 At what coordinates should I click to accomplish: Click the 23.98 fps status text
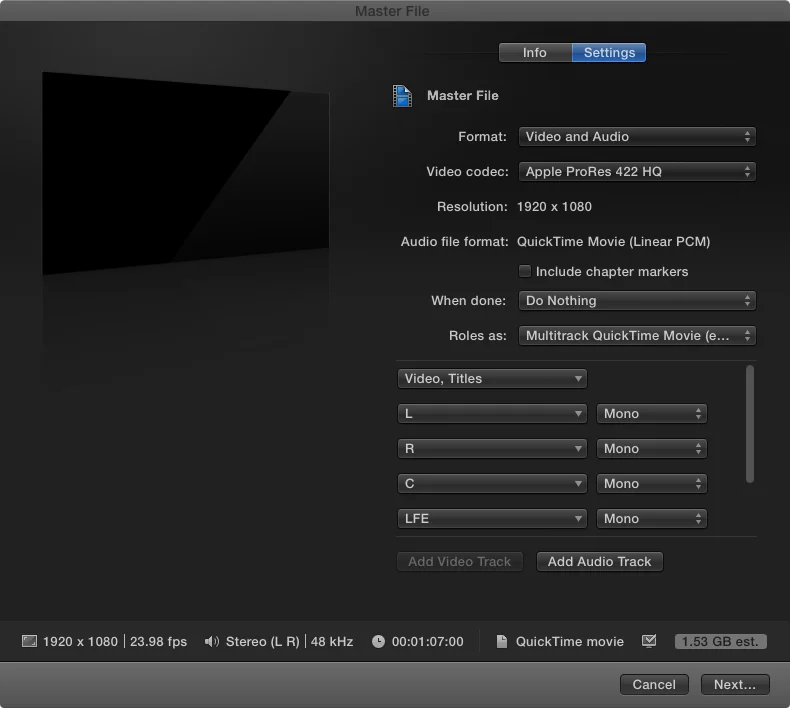158,641
